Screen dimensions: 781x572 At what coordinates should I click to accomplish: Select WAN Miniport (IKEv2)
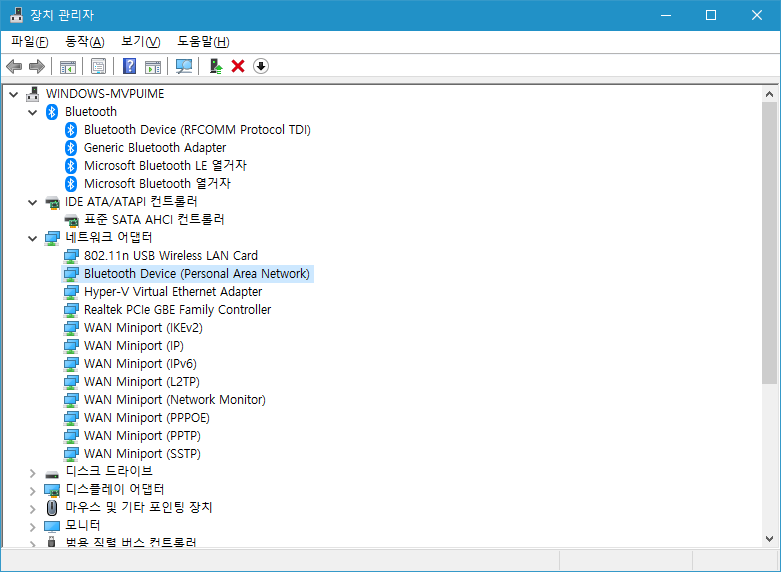pyautogui.click(x=143, y=328)
